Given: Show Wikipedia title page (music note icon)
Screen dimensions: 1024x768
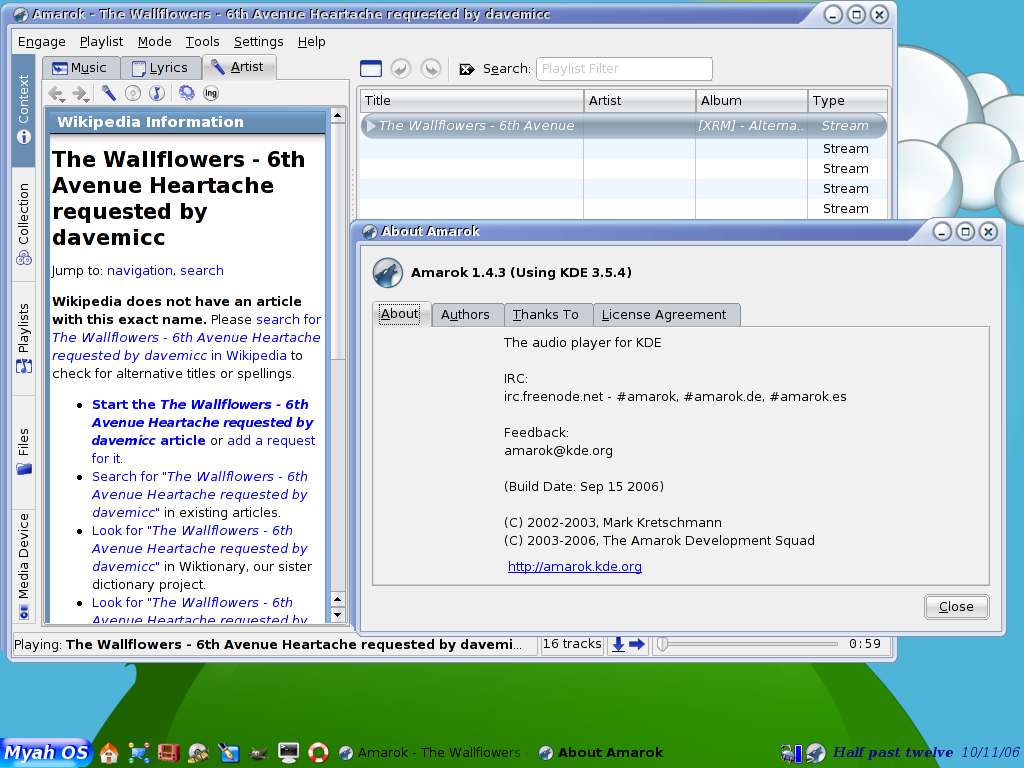Looking at the screenshot, I should [157, 93].
